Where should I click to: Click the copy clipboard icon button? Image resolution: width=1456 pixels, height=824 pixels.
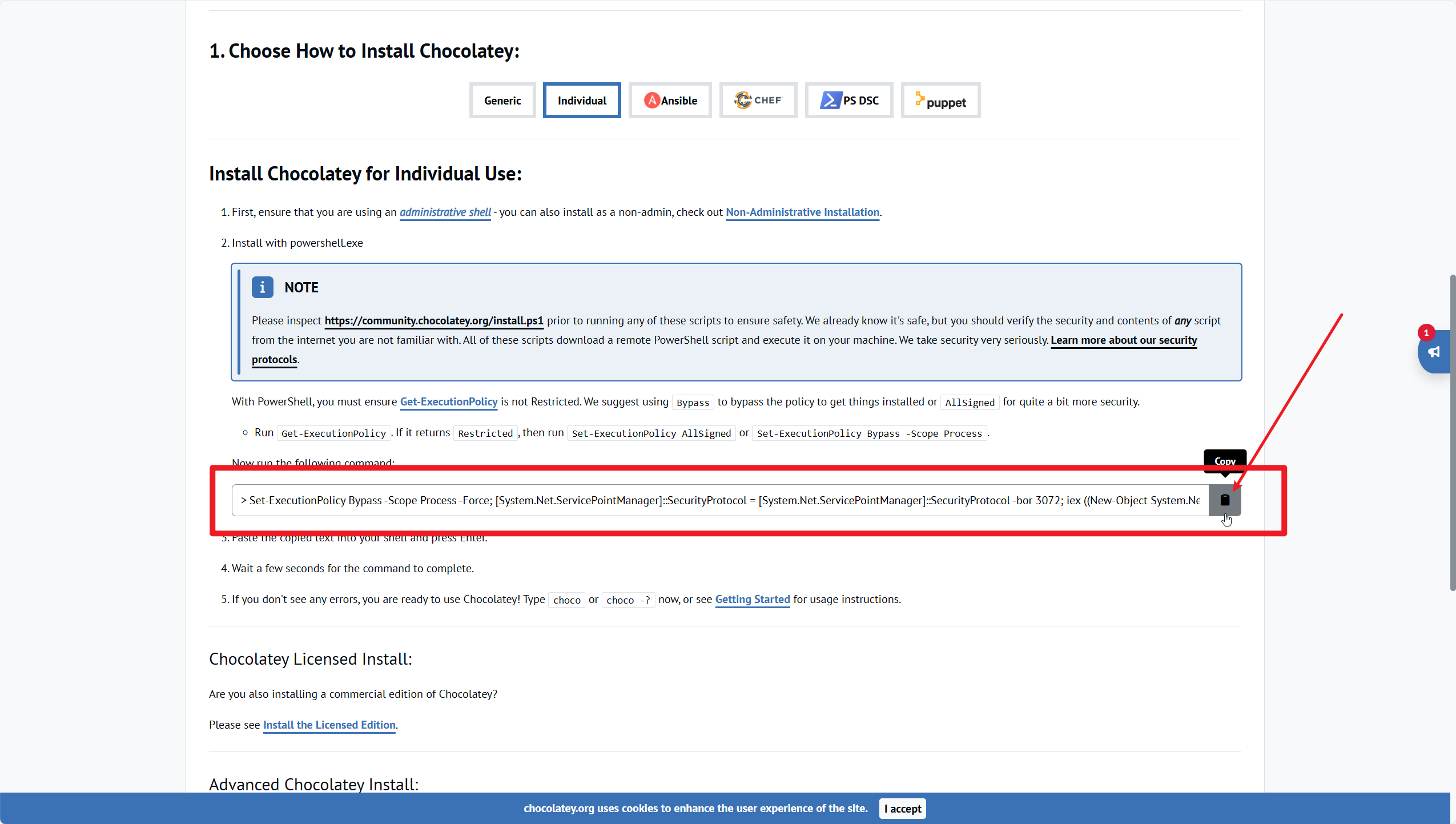point(1224,500)
